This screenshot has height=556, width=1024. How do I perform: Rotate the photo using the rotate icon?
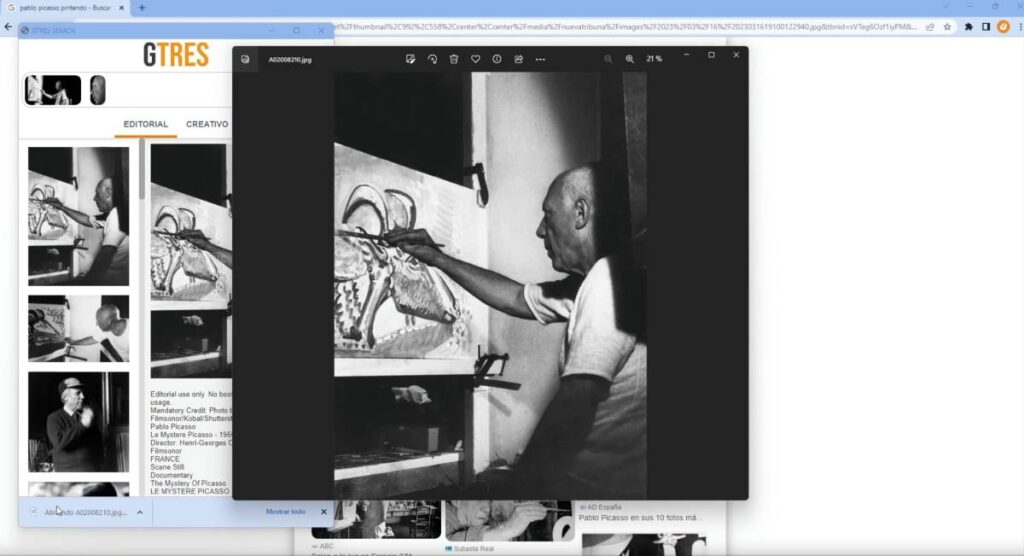pos(432,59)
